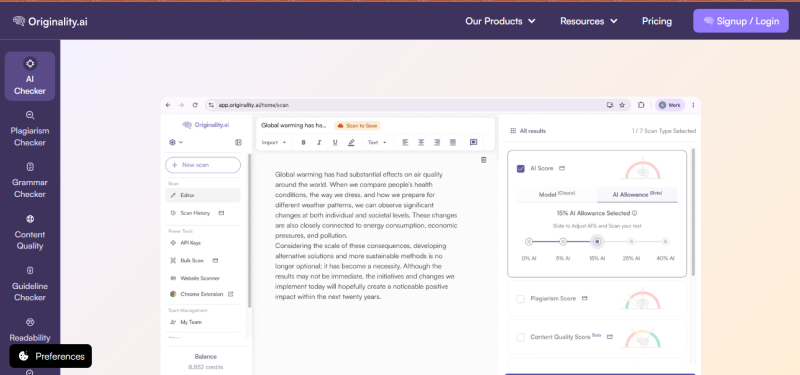Open the Grammar Checker sidebar tool

(x=30, y=180)
